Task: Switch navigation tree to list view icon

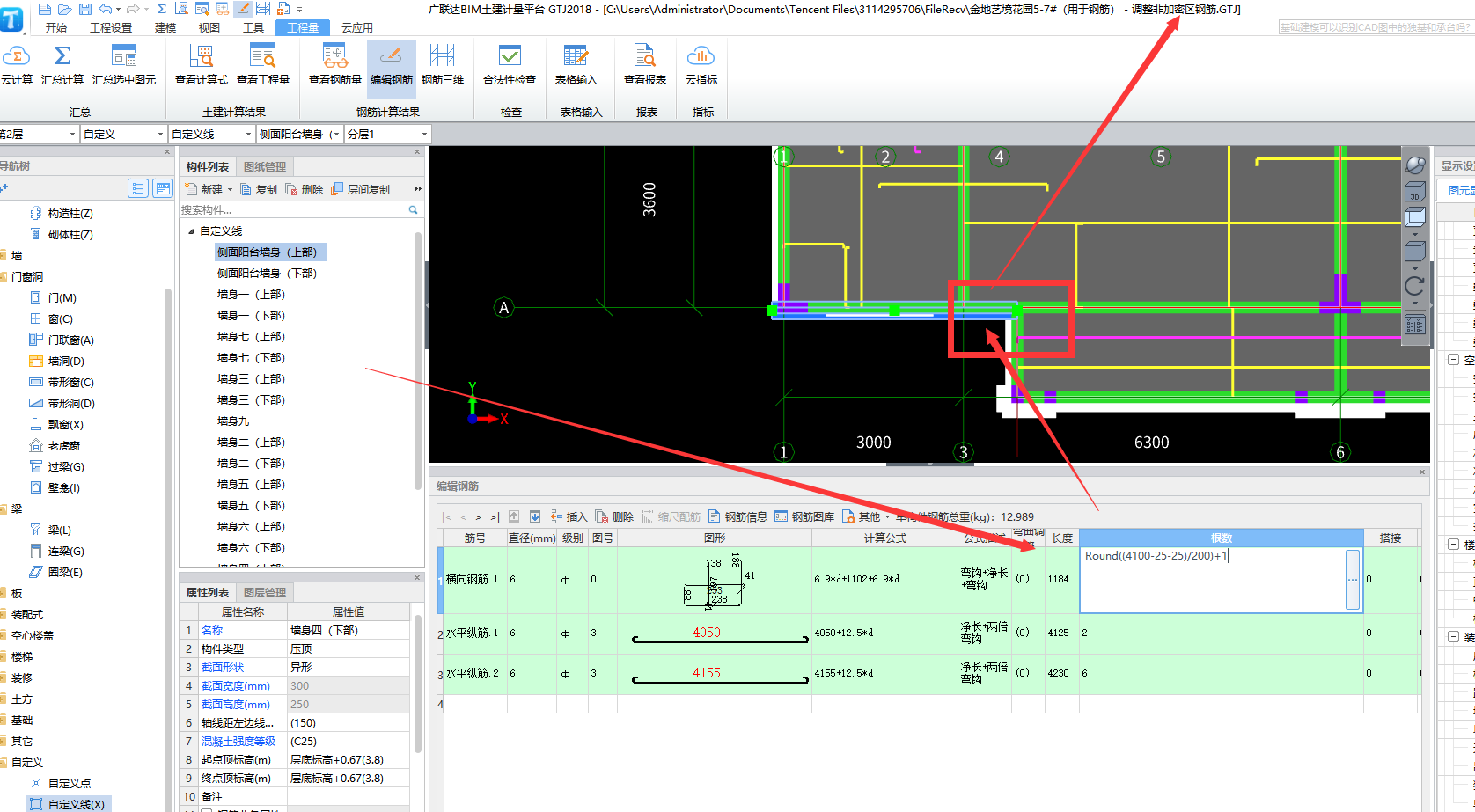Action: pos(138,188)
